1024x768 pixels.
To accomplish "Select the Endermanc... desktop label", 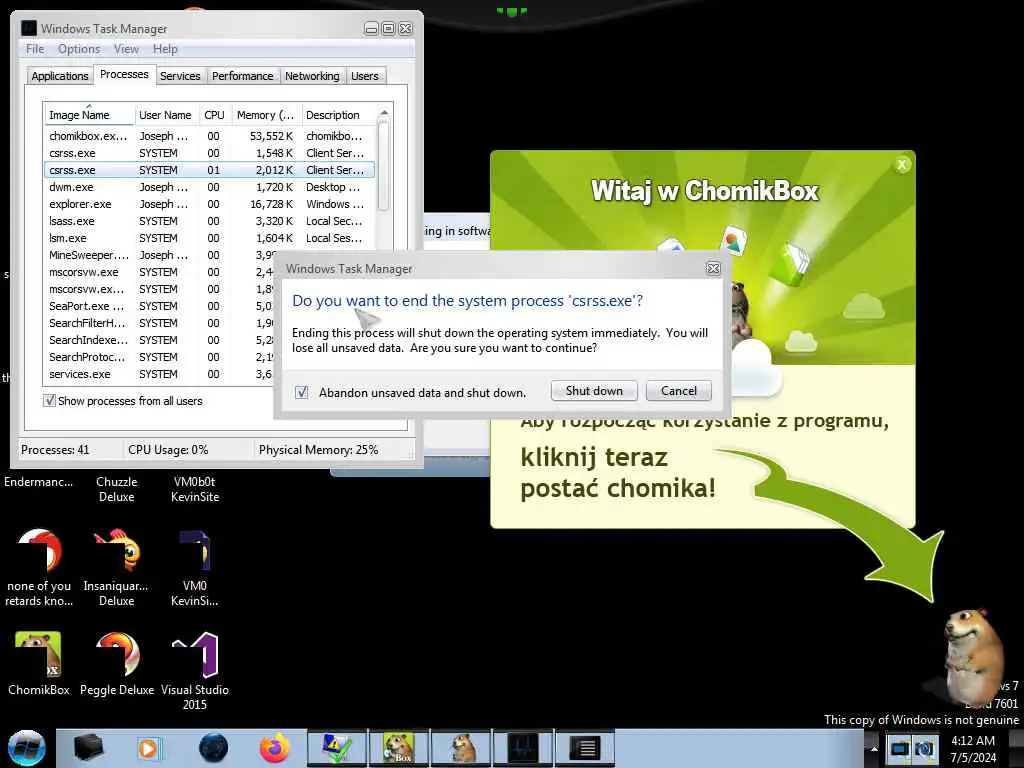I will pyautogui.click(x=39, y=482).
